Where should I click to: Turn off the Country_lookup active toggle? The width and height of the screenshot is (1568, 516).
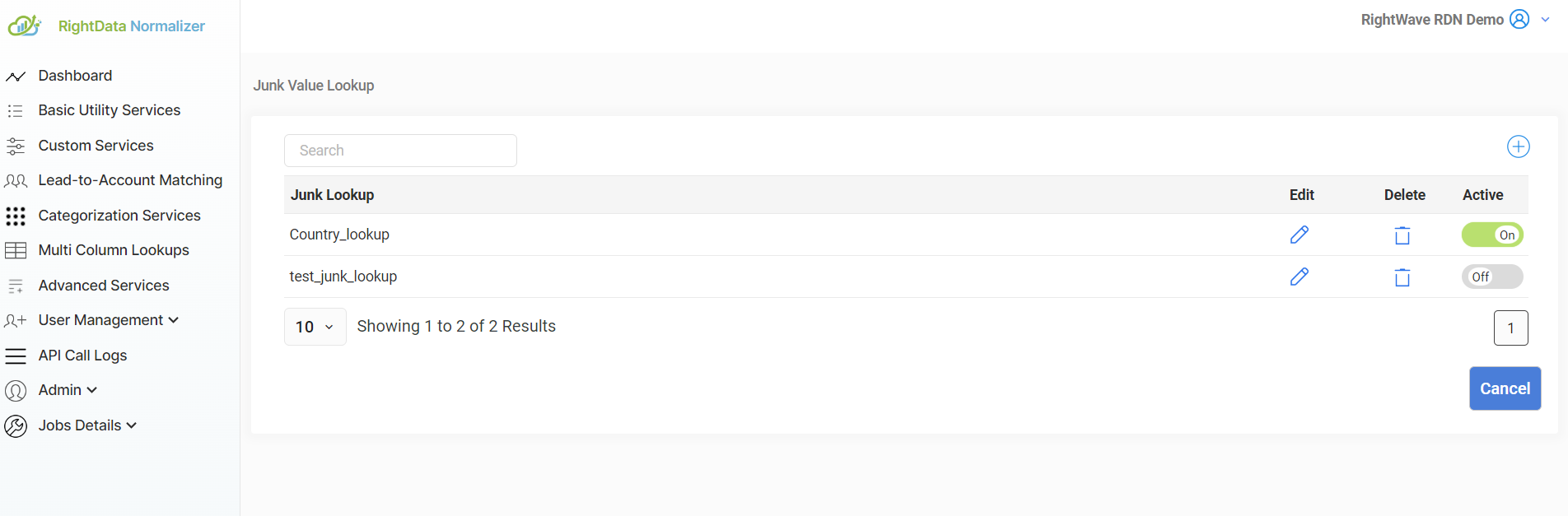1491,235
